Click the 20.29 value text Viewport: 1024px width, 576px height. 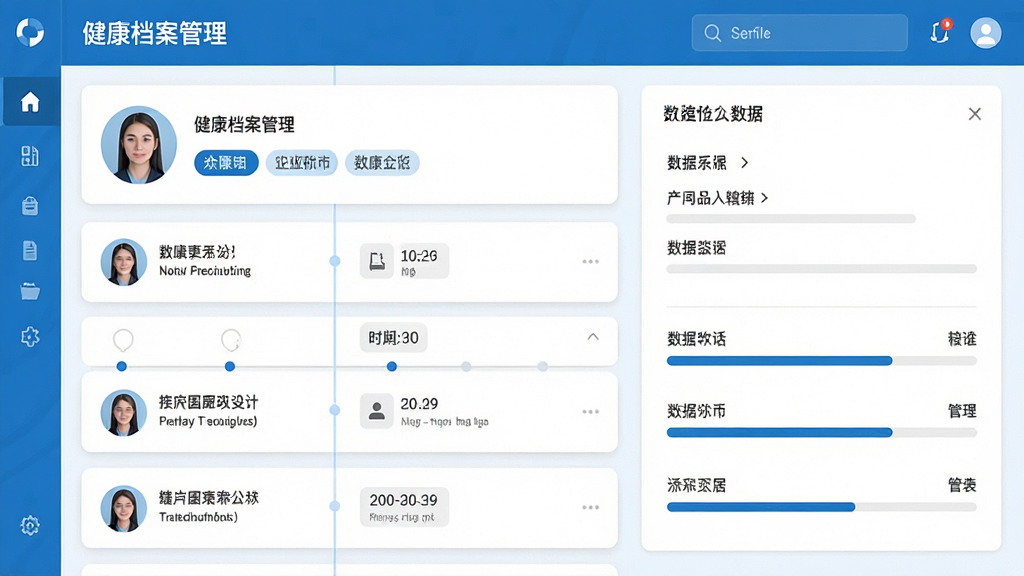click(x=419, y=404)
